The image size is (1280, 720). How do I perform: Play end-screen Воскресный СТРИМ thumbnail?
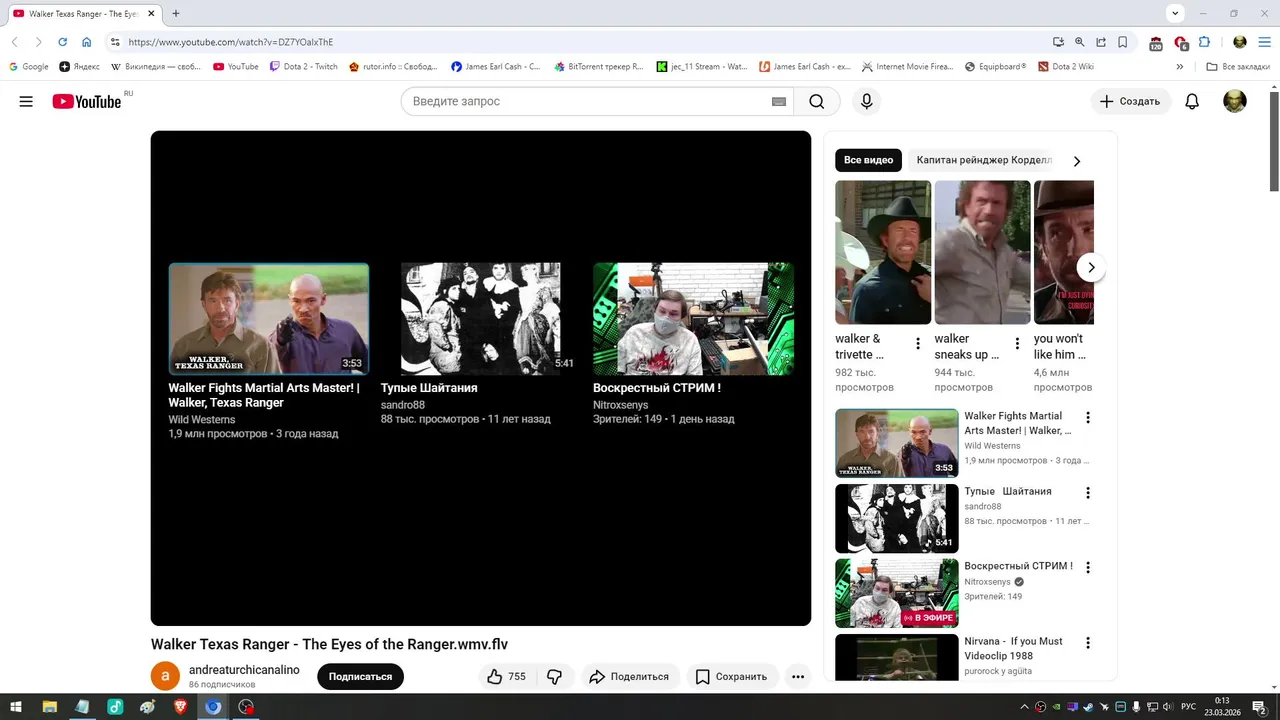693,318
